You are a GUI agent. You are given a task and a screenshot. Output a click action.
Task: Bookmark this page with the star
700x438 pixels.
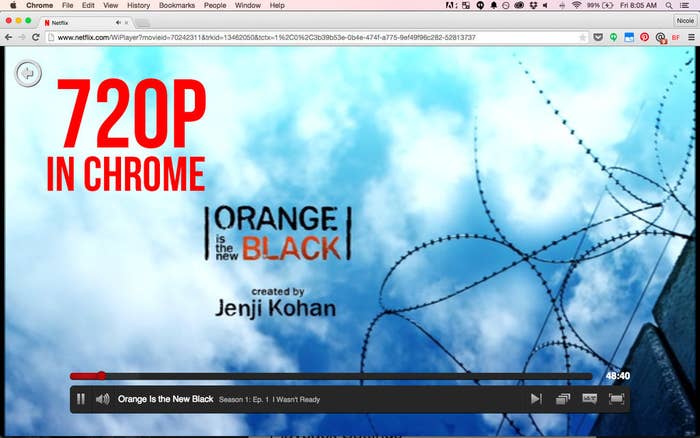click(x=583, y=38)
